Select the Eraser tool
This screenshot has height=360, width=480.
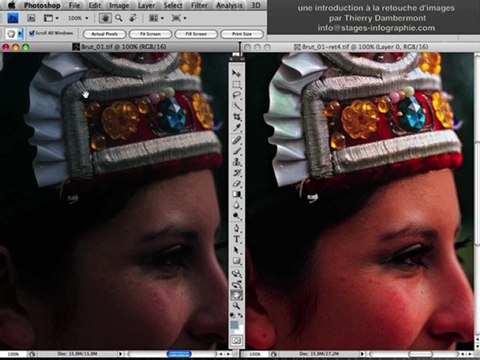pyautogui.click(x=236, y=184)
